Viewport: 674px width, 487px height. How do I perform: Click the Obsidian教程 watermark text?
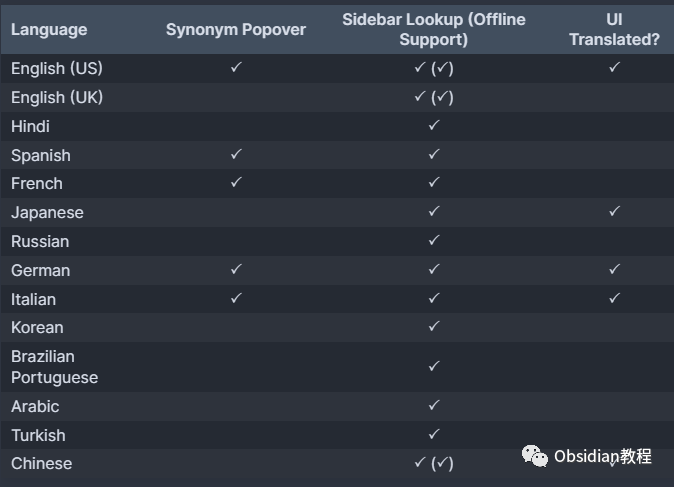pos(603,456)
